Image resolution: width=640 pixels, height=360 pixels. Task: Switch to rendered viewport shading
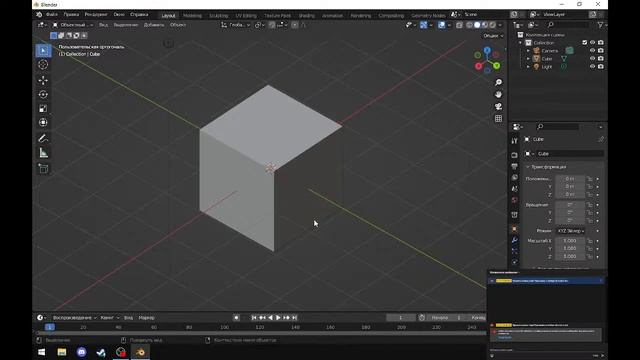(493, 25)
